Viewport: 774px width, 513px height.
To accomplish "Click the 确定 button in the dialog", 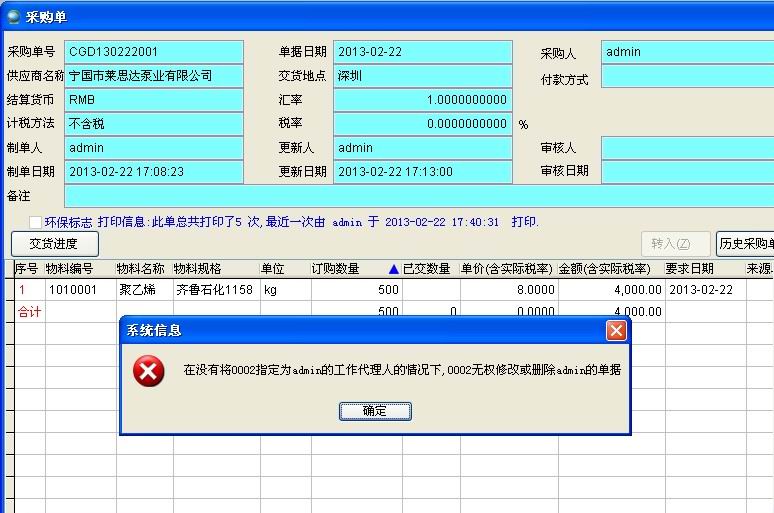I will coord(375,411).
